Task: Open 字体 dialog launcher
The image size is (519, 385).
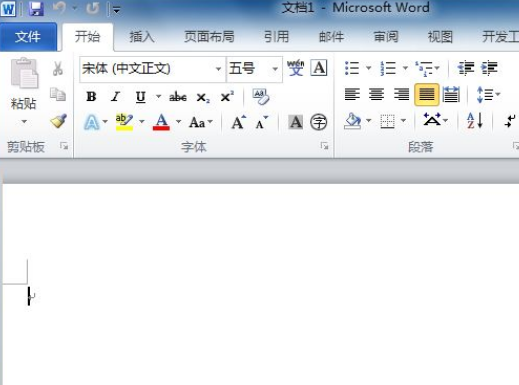Action: (324, 146)
